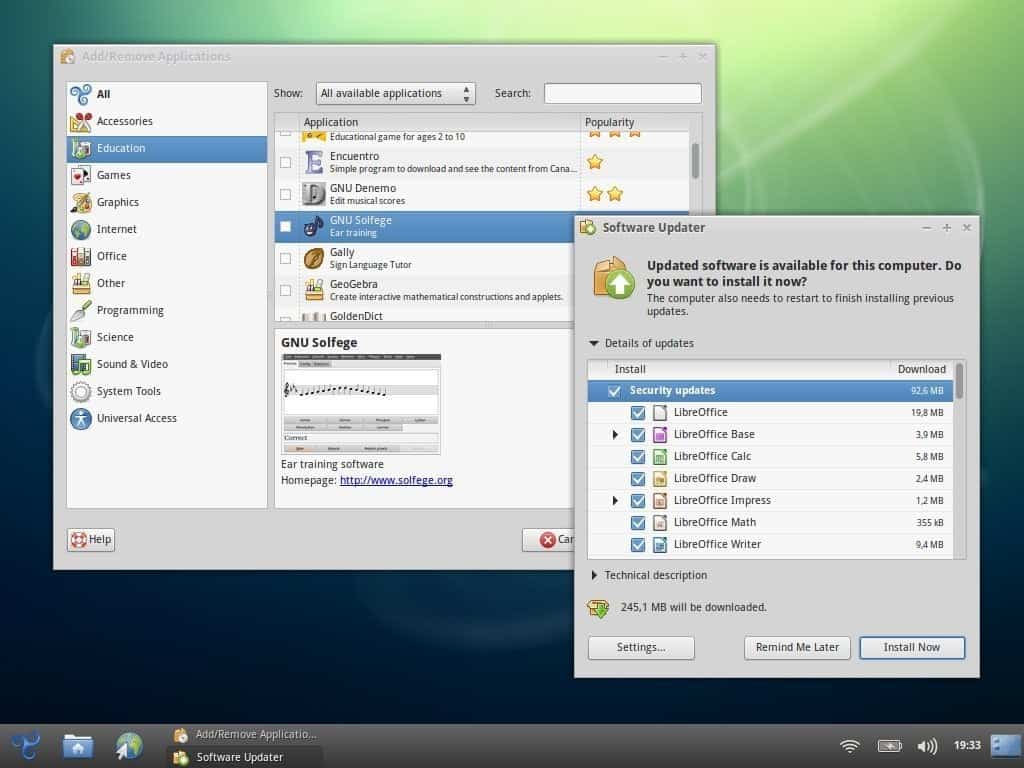
Task: Open the Internet globe category
Action: (x=81, y=229)
